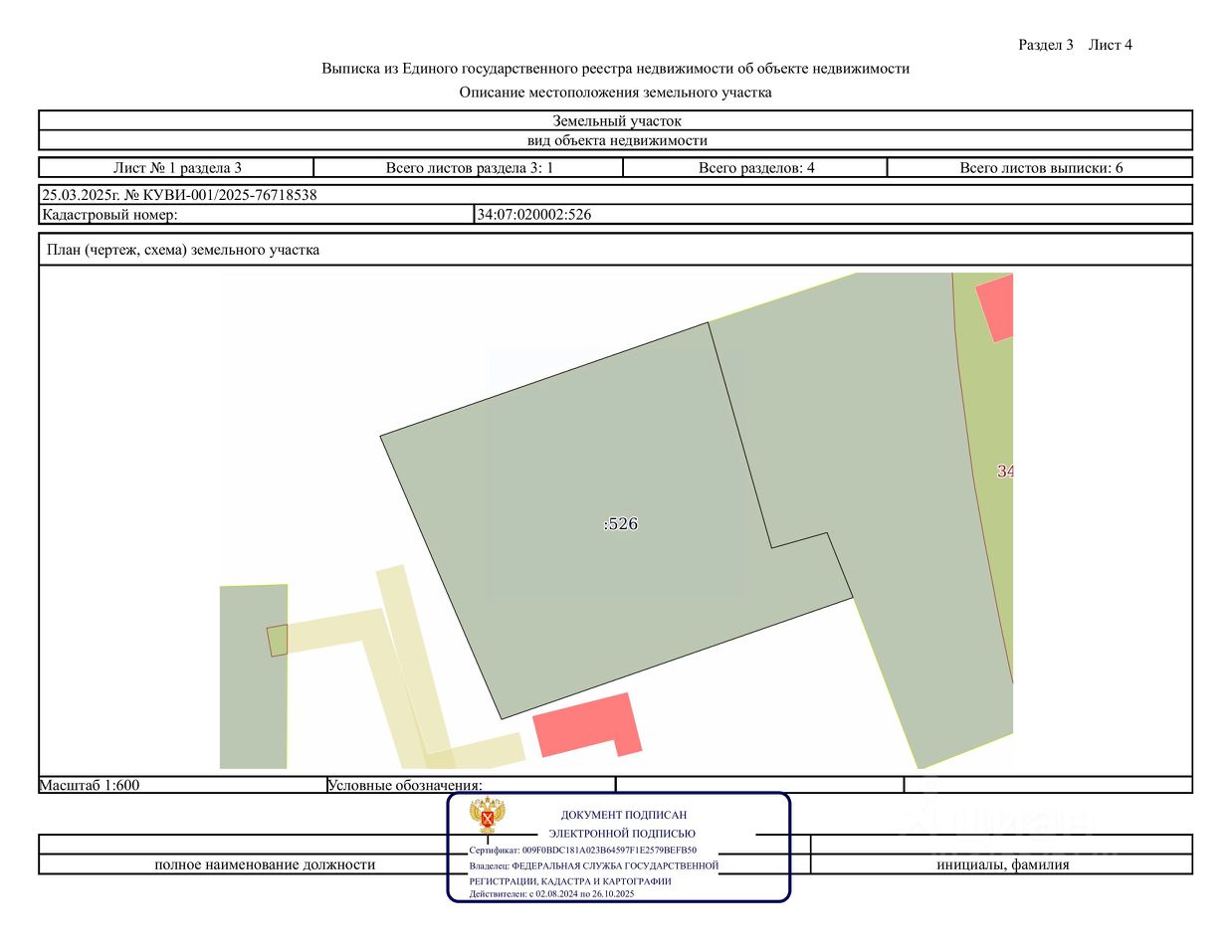Click the red building shape below parcel :526

coord(587,725)
